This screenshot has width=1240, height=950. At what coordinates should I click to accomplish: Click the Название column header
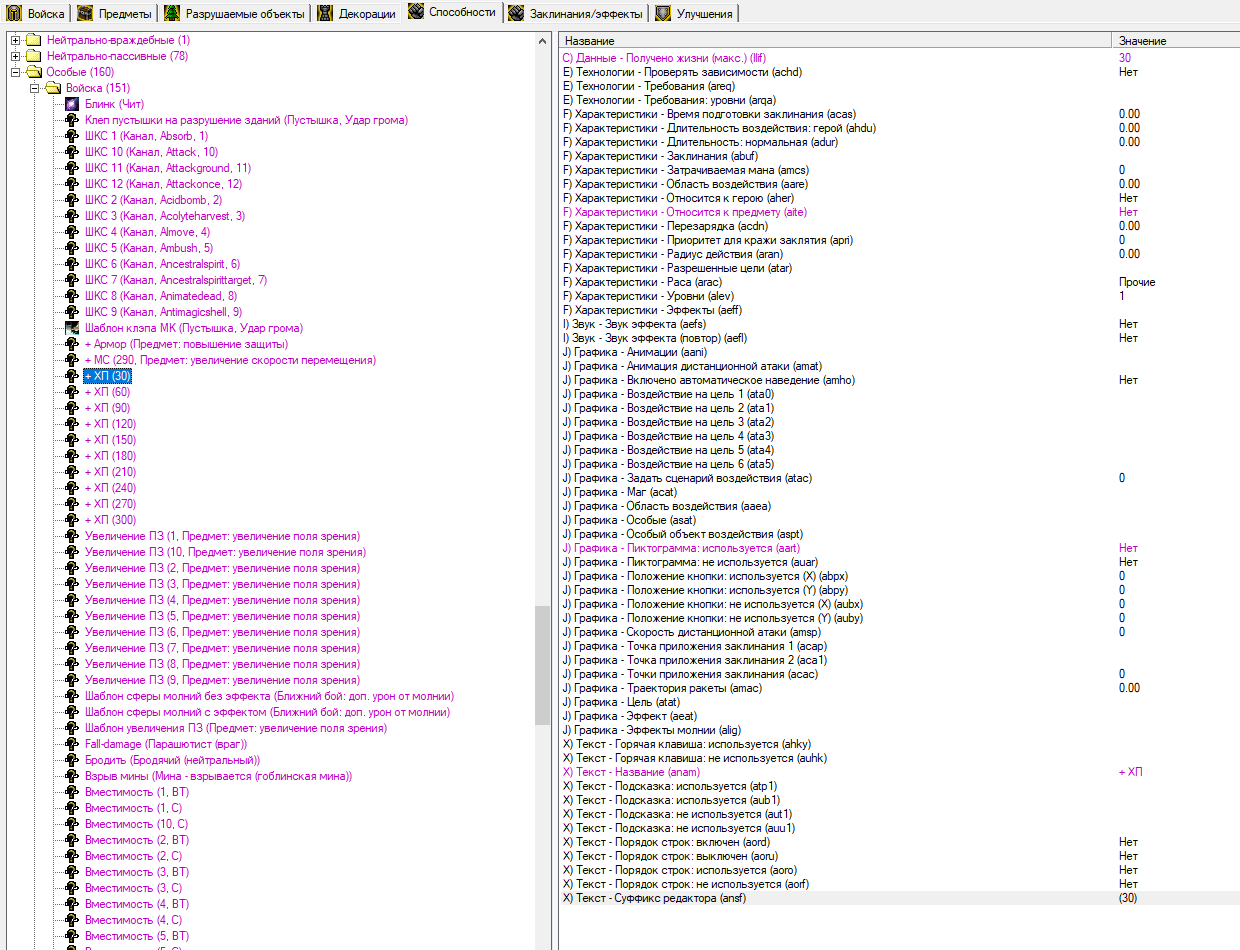pyautogui.click(x=835, y=41)
